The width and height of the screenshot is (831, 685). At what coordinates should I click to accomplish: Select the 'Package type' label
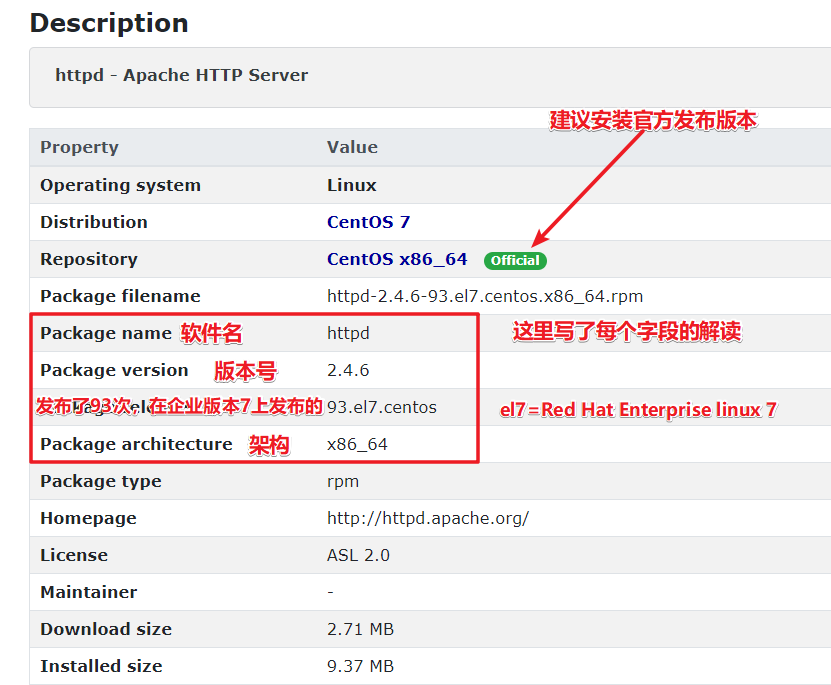pos(101,482)
